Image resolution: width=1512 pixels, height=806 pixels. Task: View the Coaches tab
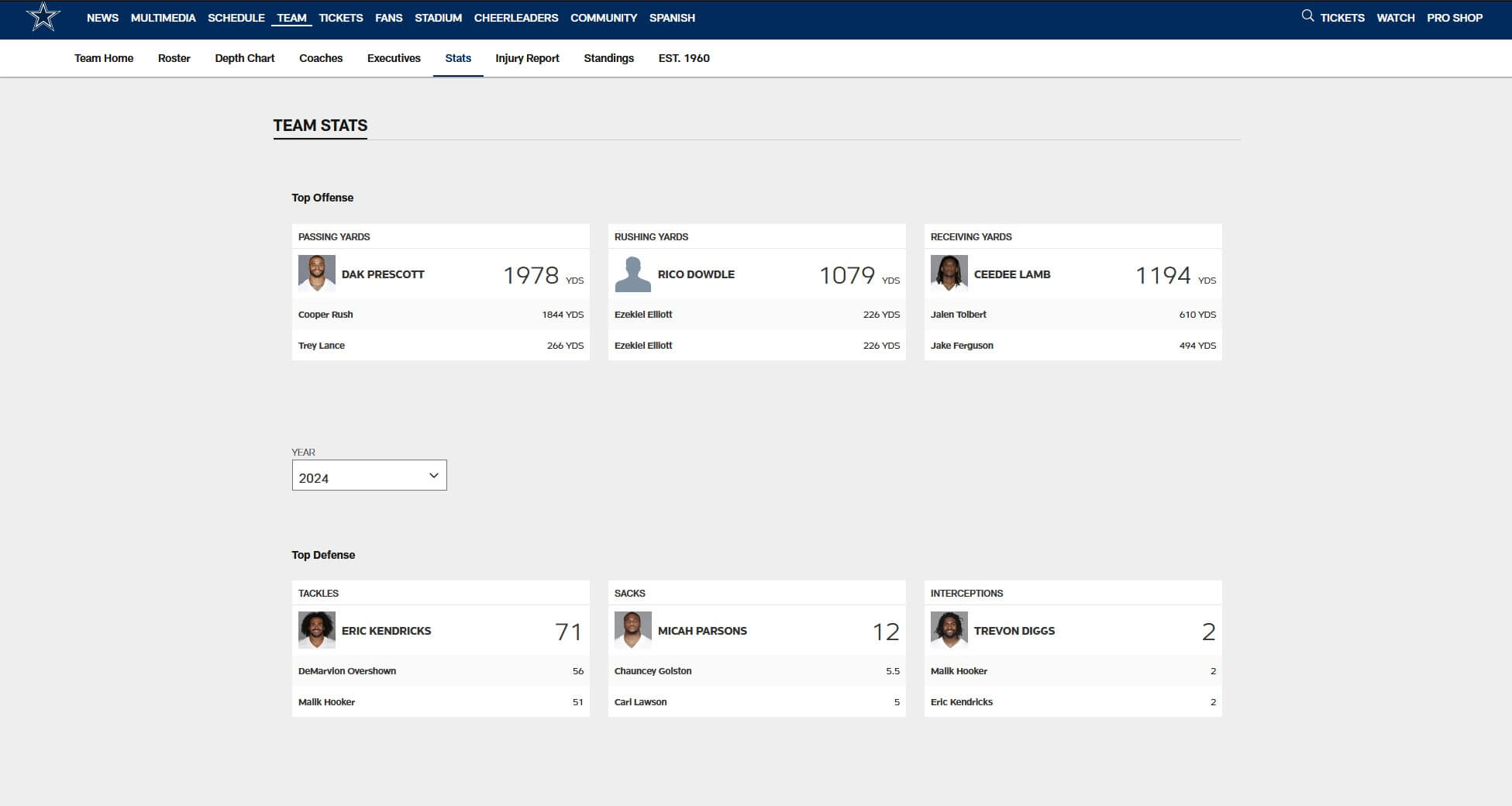[321, 58]
